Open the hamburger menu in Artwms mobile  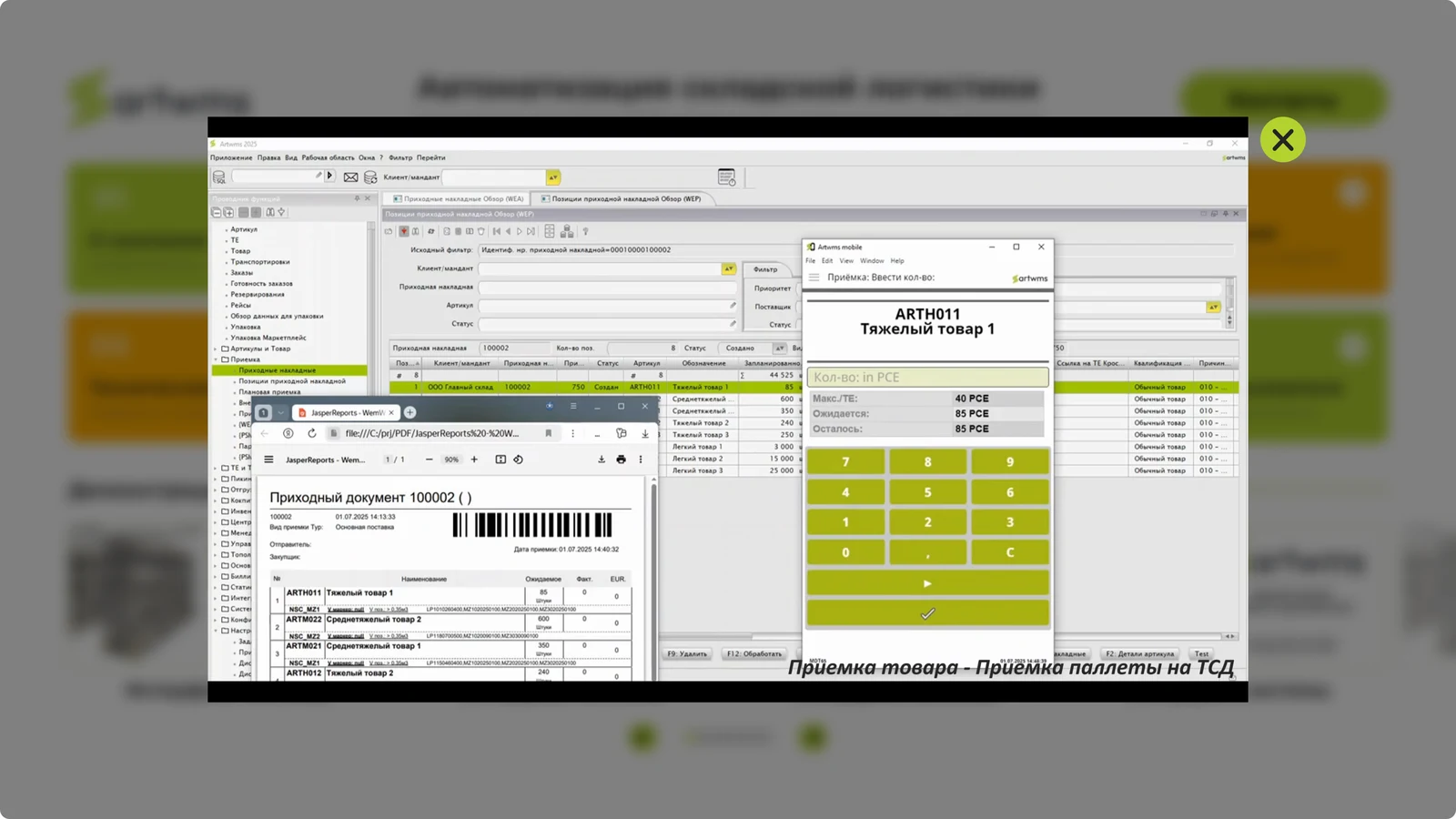tap(814, 278)
